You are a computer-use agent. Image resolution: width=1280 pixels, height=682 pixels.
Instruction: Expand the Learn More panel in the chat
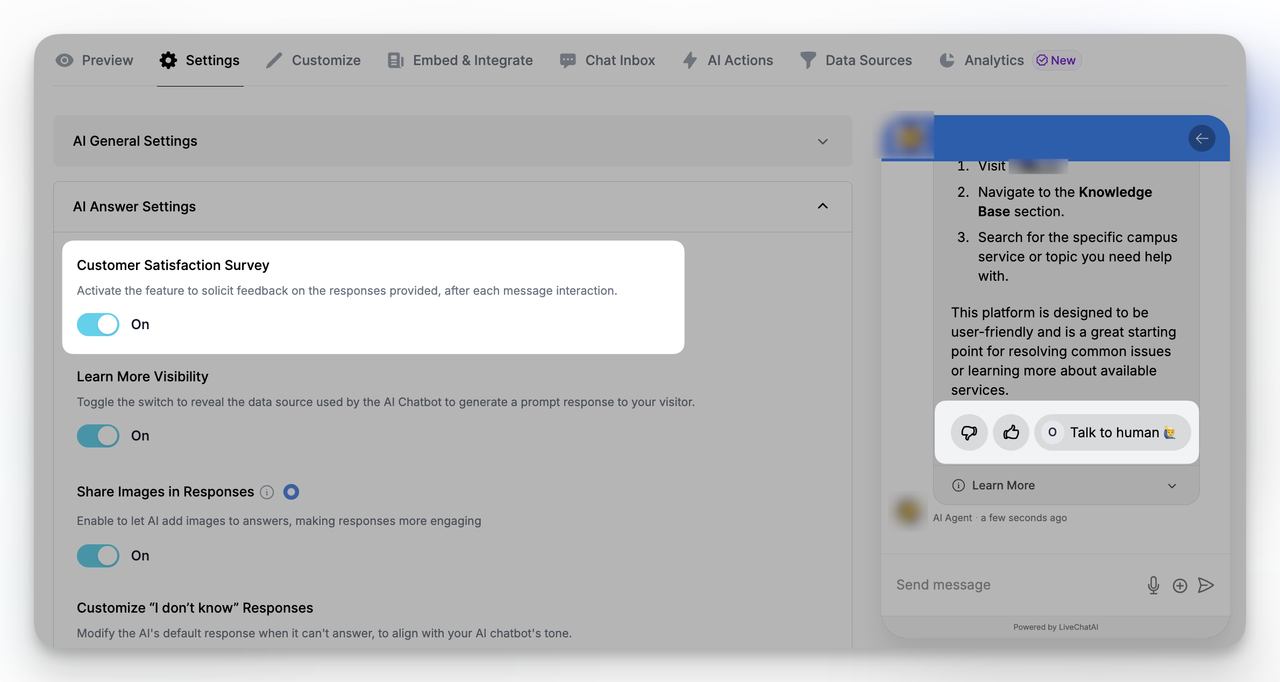[1171, 485]
